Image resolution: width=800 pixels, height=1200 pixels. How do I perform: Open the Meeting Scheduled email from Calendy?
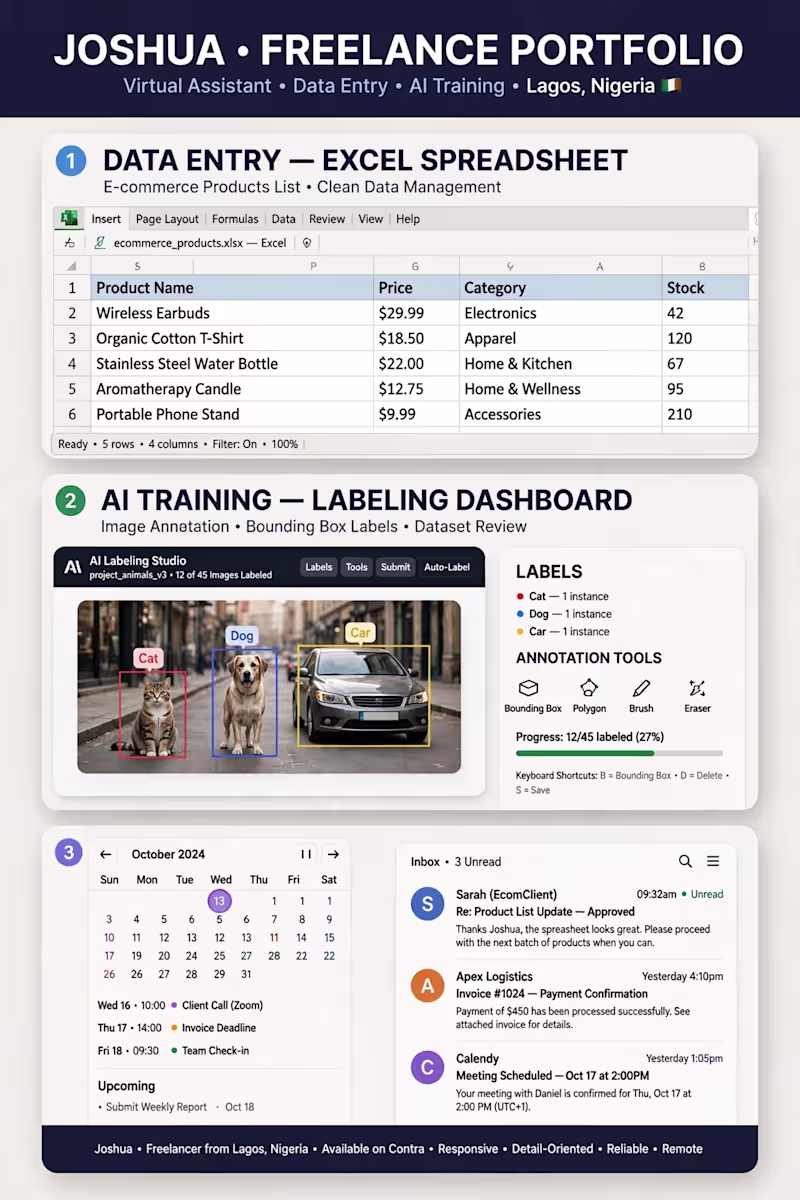(569, 1082)
